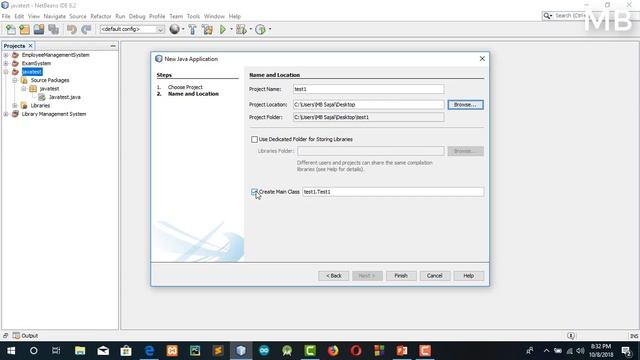Screen dimensions: 640x360
Task: Toggle Use Dedicated Folder for Storing Libraries
Action: tap(254, 140)
